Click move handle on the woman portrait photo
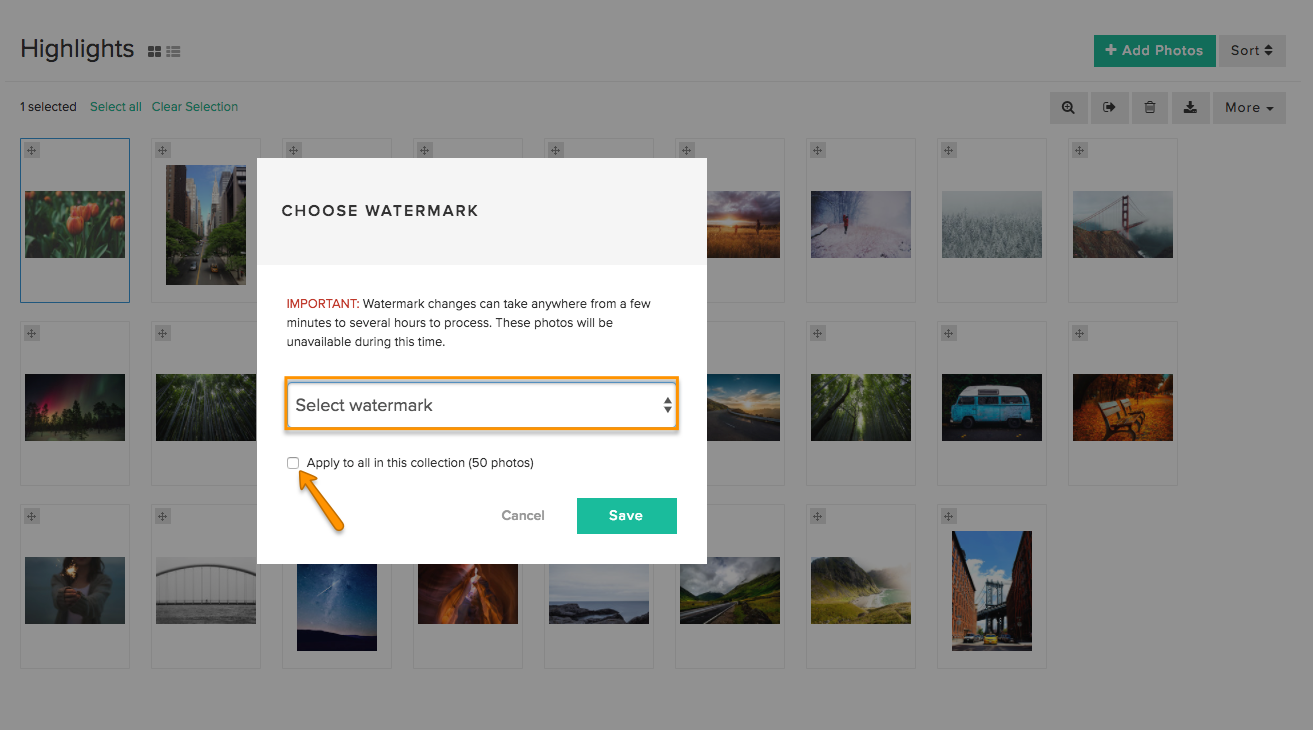This screenshot has height=730, width=1313. click(x=31, y=516)
